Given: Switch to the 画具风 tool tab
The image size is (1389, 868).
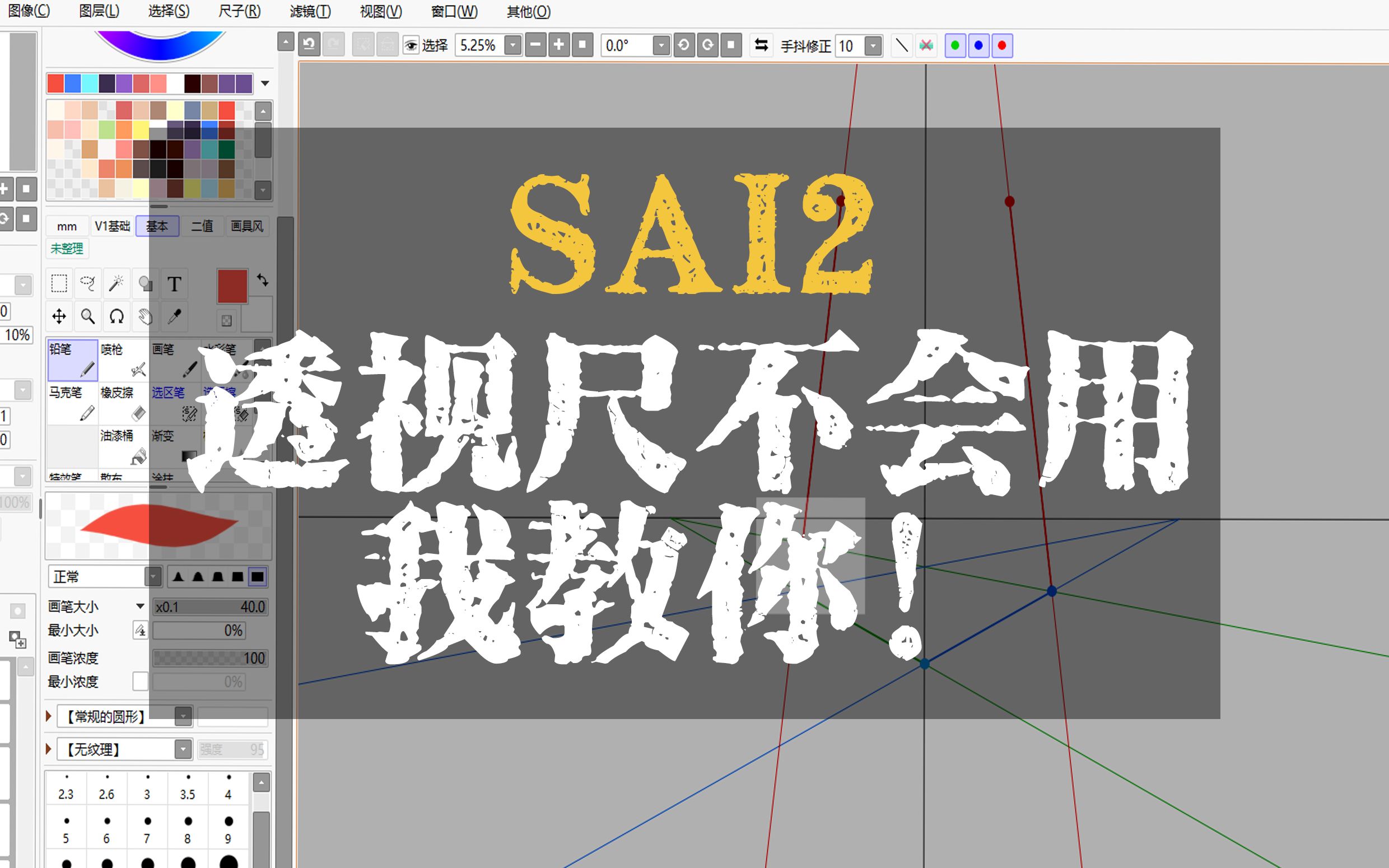Looking at the screenshot, I should pos(248,226).
